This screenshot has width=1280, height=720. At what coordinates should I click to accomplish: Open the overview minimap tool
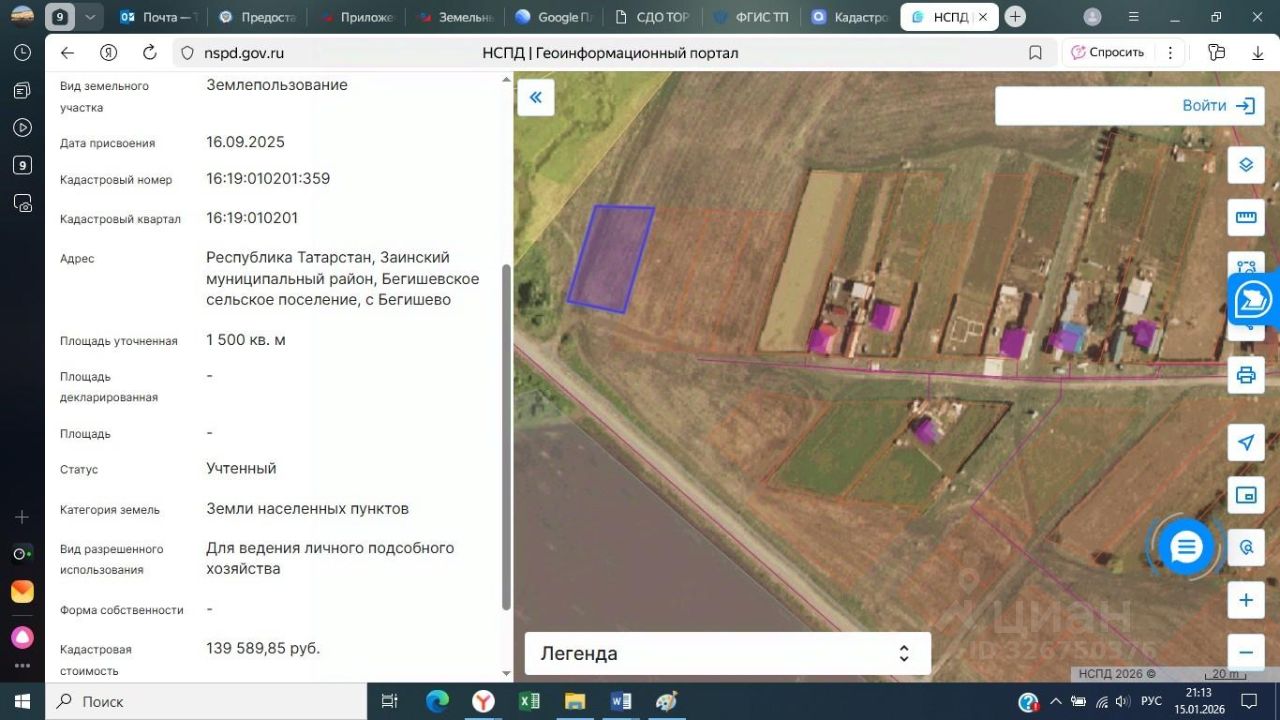tap(1246, 495)
